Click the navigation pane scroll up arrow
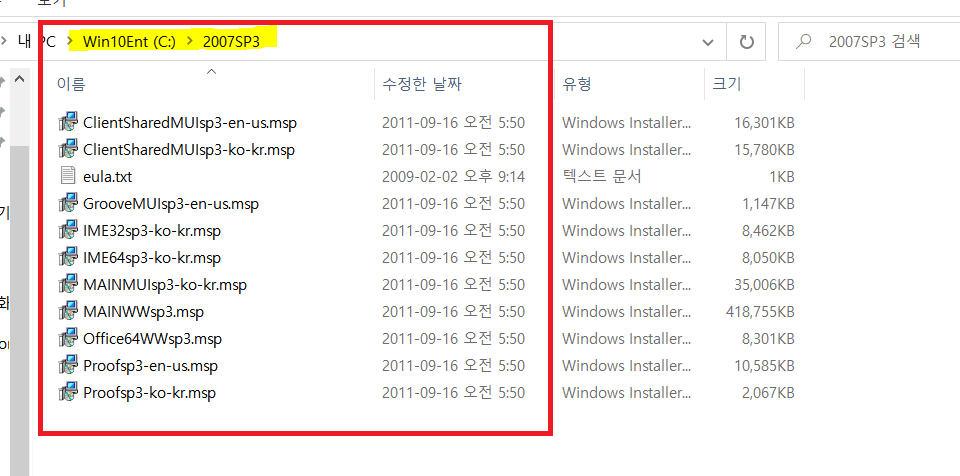The width and height of the screenshot is (960, 476). (x=19, y=79)
